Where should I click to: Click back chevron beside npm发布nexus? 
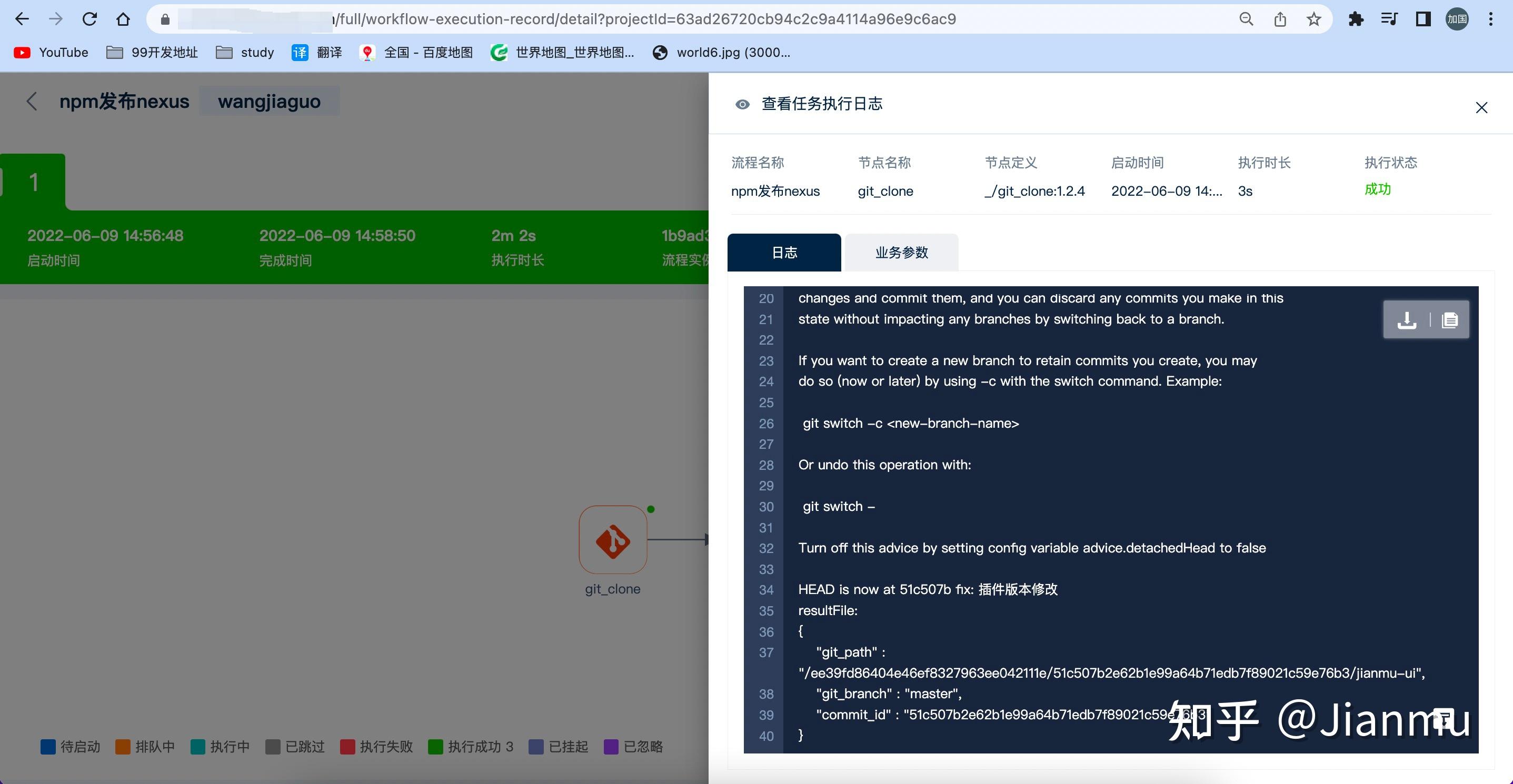coord(32,102)
